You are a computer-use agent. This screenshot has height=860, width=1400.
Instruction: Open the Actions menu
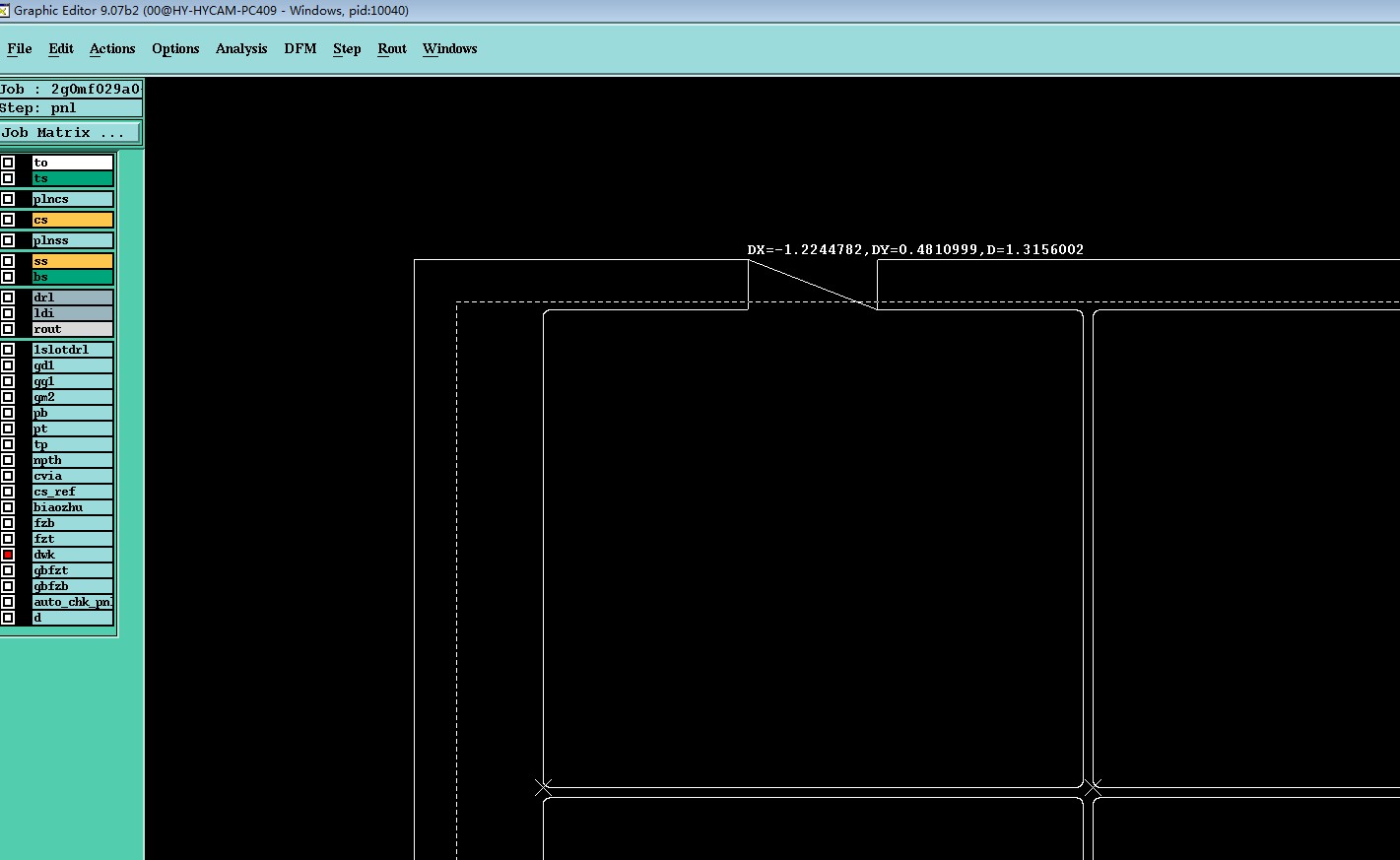[112, 48]
